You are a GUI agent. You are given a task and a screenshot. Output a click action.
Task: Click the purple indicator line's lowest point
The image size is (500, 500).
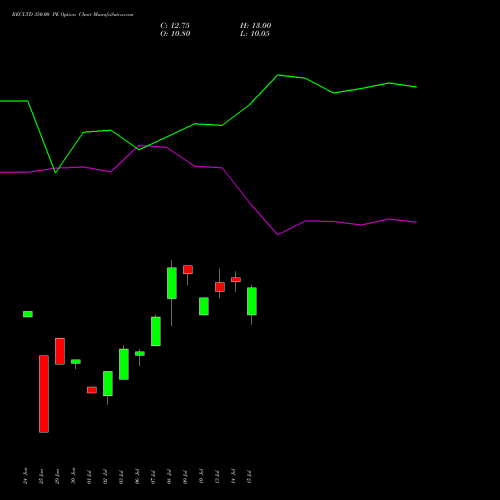click(278, 235)
